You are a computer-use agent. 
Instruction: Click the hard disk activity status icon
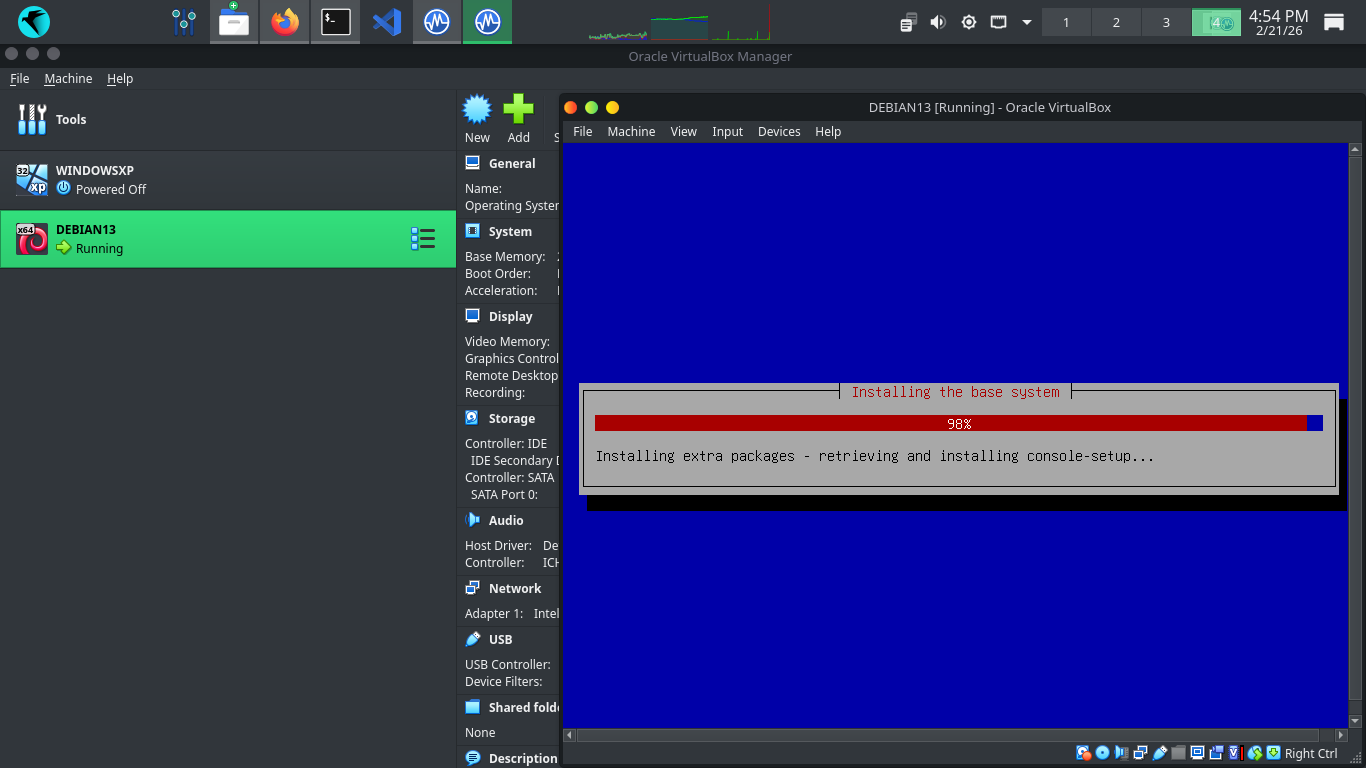pyautogui.click(x=1083, y=753)
